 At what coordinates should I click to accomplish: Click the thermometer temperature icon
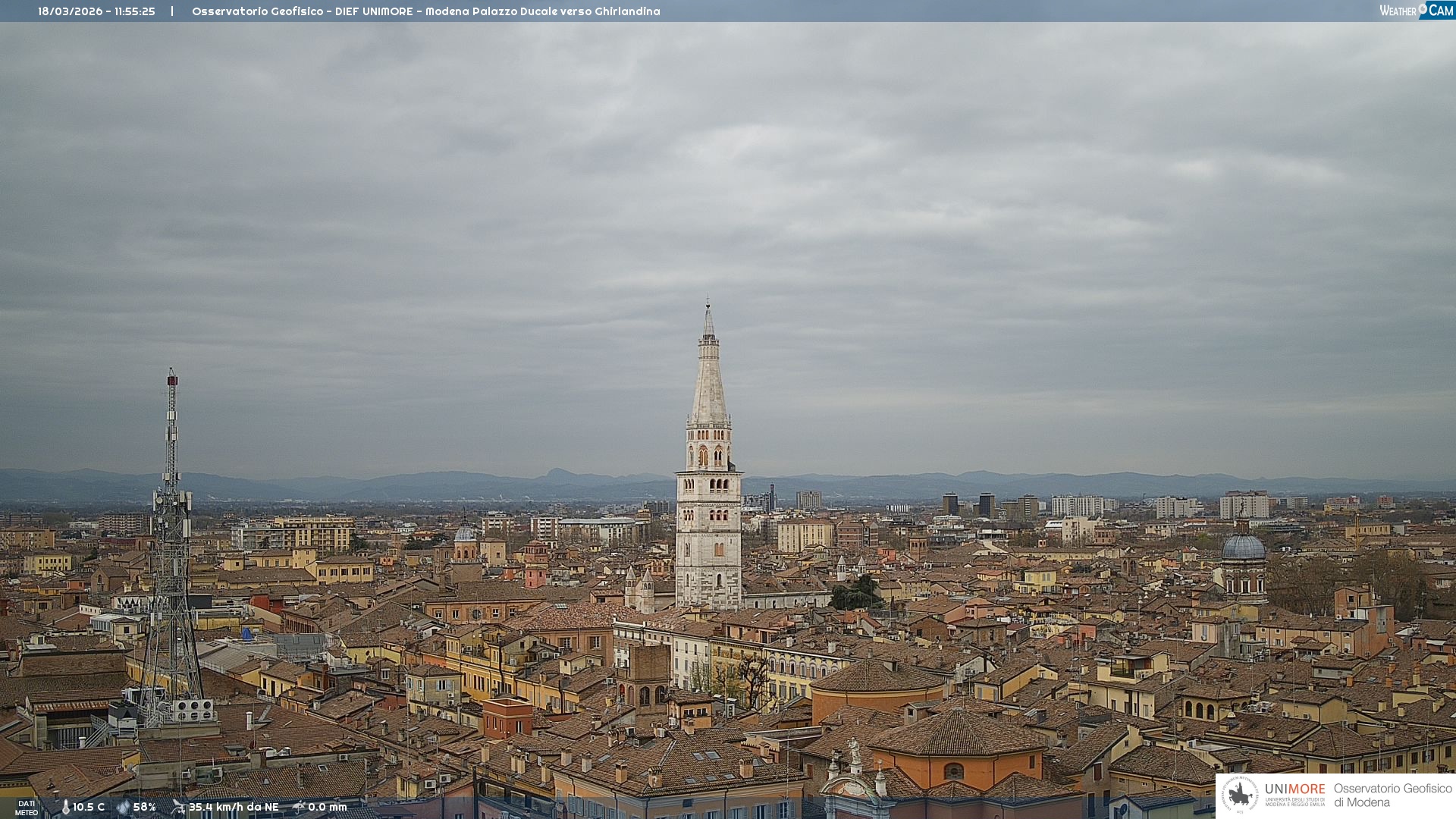[x=65, y=807]
